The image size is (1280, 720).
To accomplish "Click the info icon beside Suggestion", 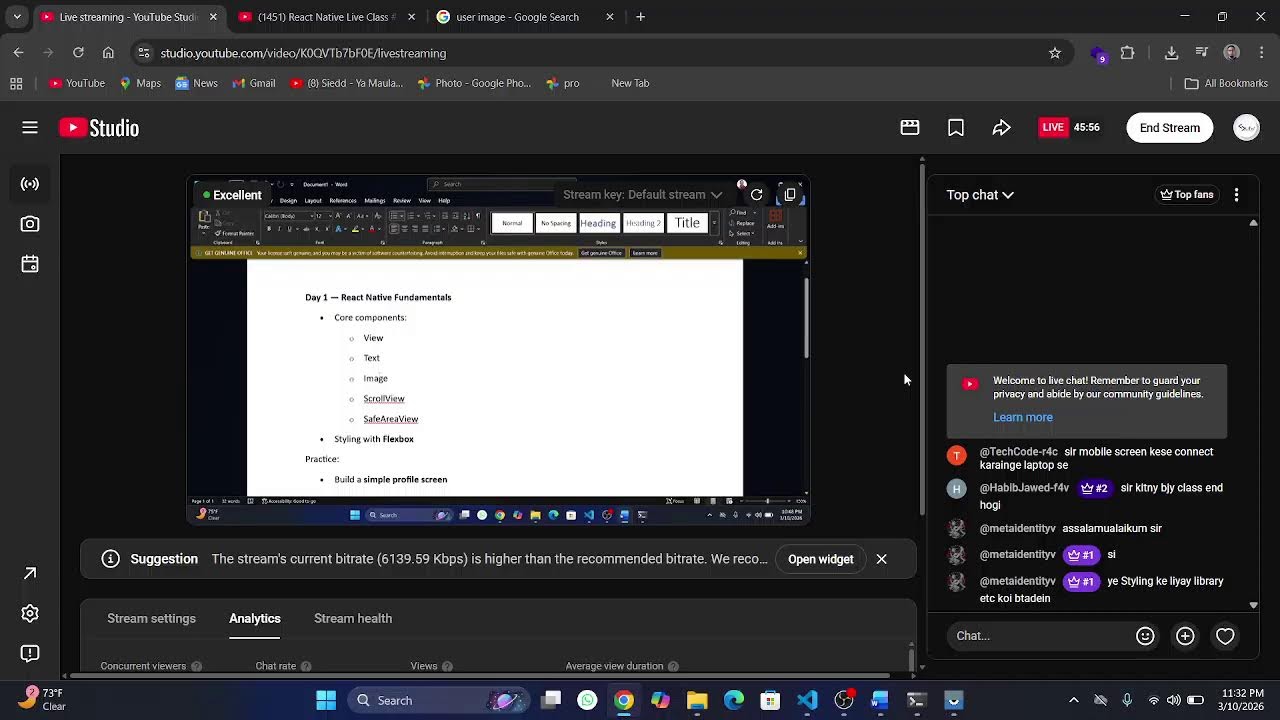I will (111, 559).
